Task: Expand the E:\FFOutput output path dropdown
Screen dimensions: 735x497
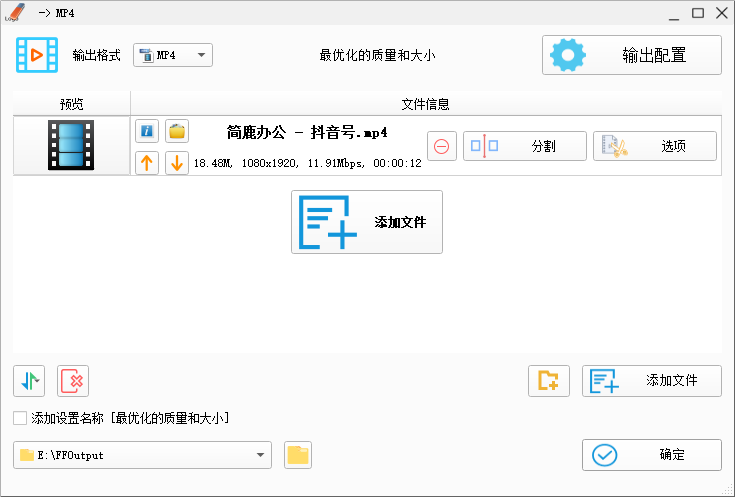Action: pyautogui.click(x=142, y=455)
